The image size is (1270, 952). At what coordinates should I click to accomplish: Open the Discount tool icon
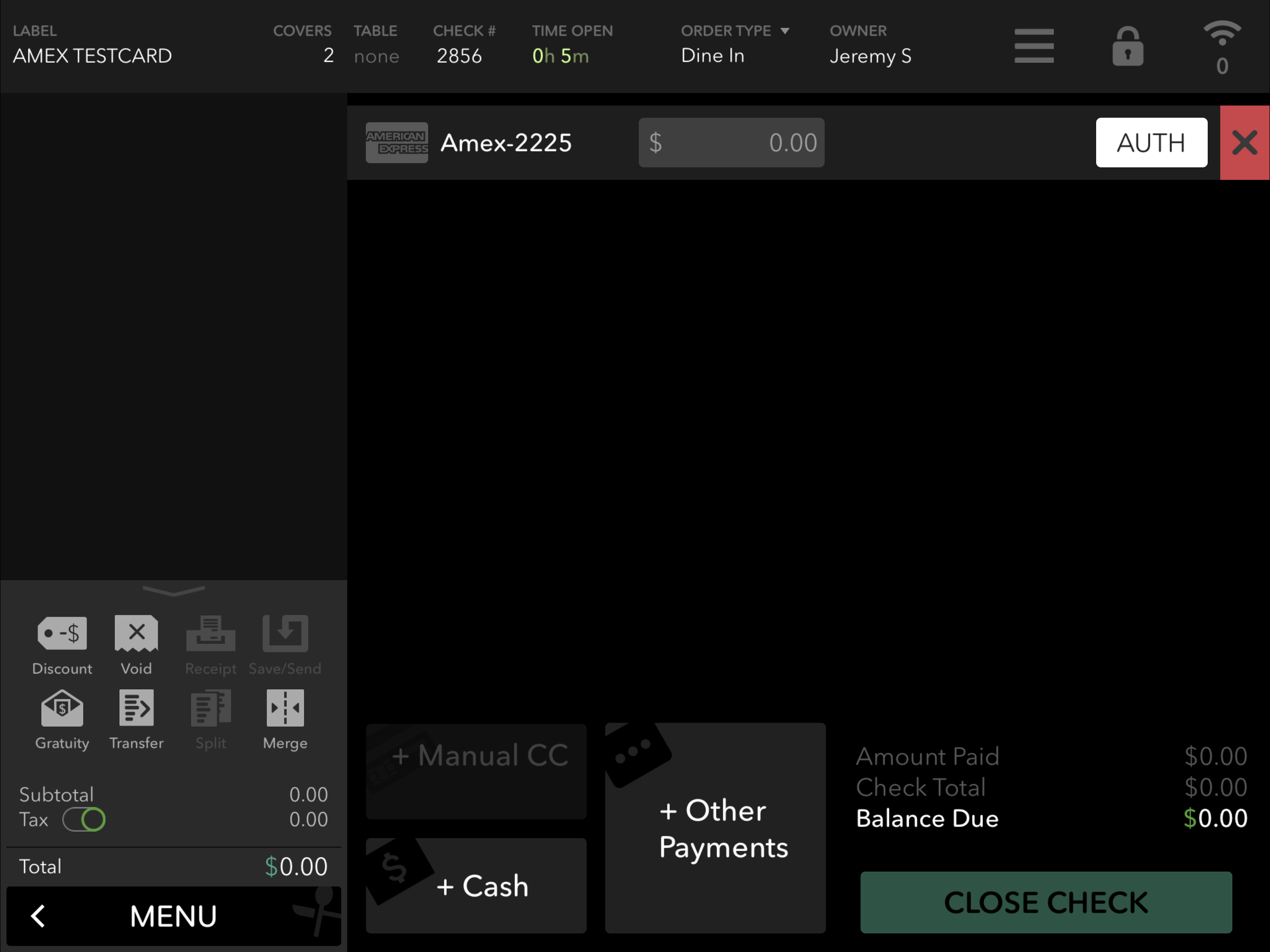(62, 633)
